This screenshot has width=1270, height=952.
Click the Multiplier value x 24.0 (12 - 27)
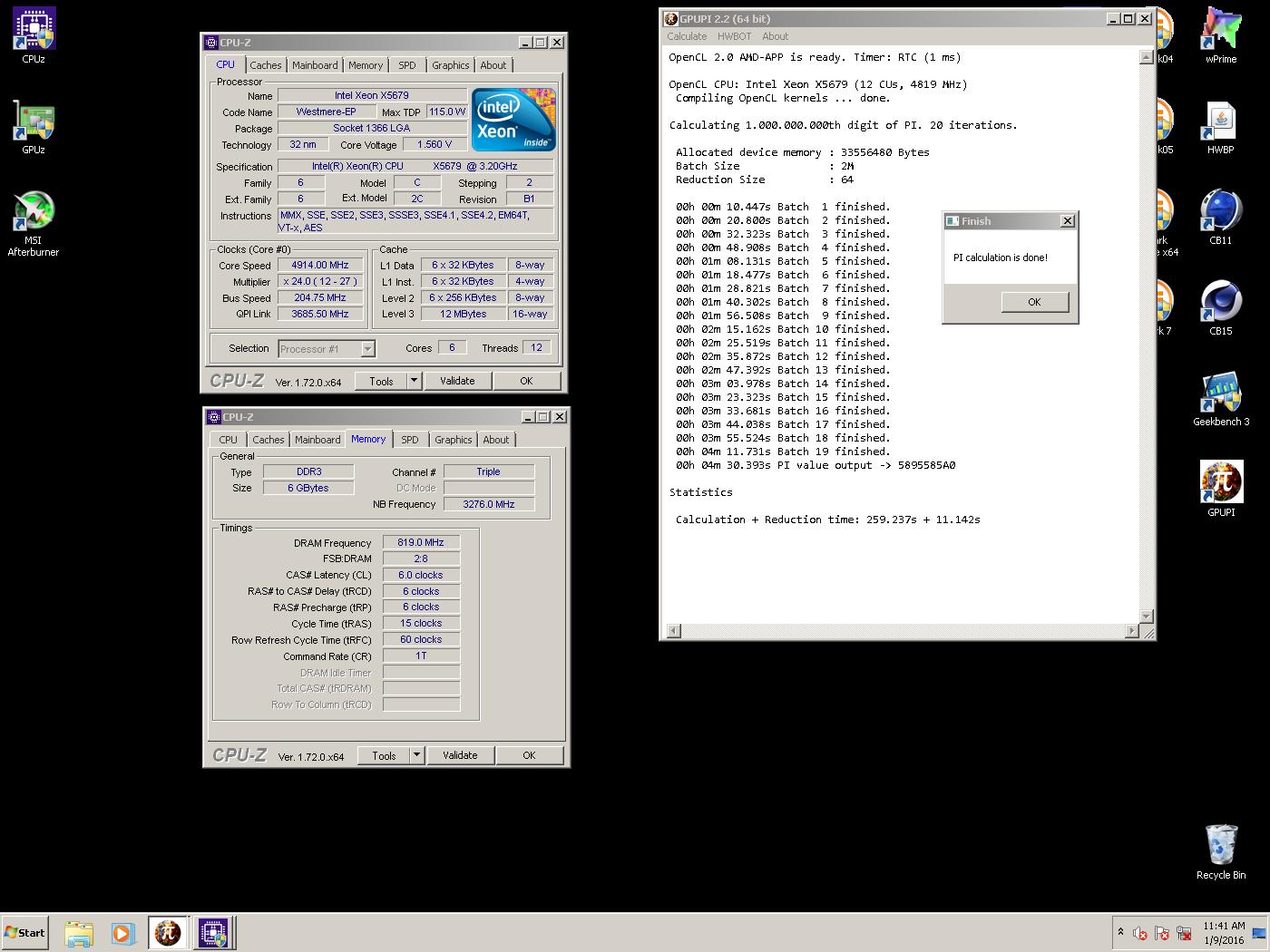click(x=320, y=282)
